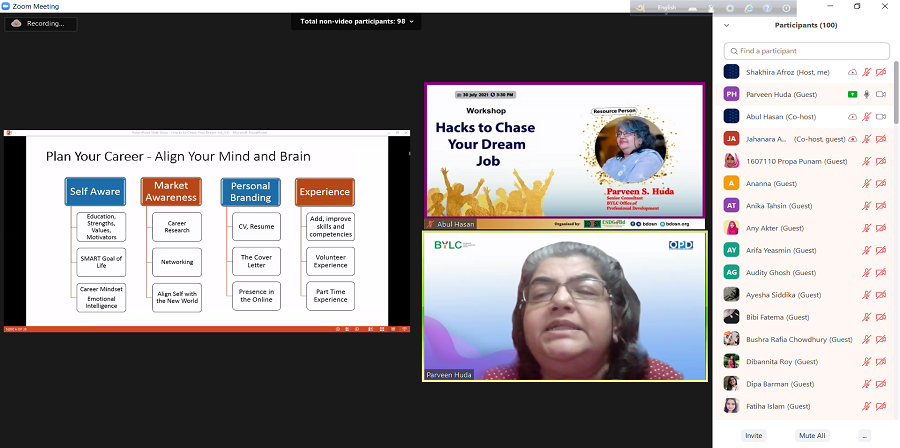Toggle Shakhira Afroz's muted microphone
Image resolution: width=900 pixels, height=448 pixels.
click(866, 72)
